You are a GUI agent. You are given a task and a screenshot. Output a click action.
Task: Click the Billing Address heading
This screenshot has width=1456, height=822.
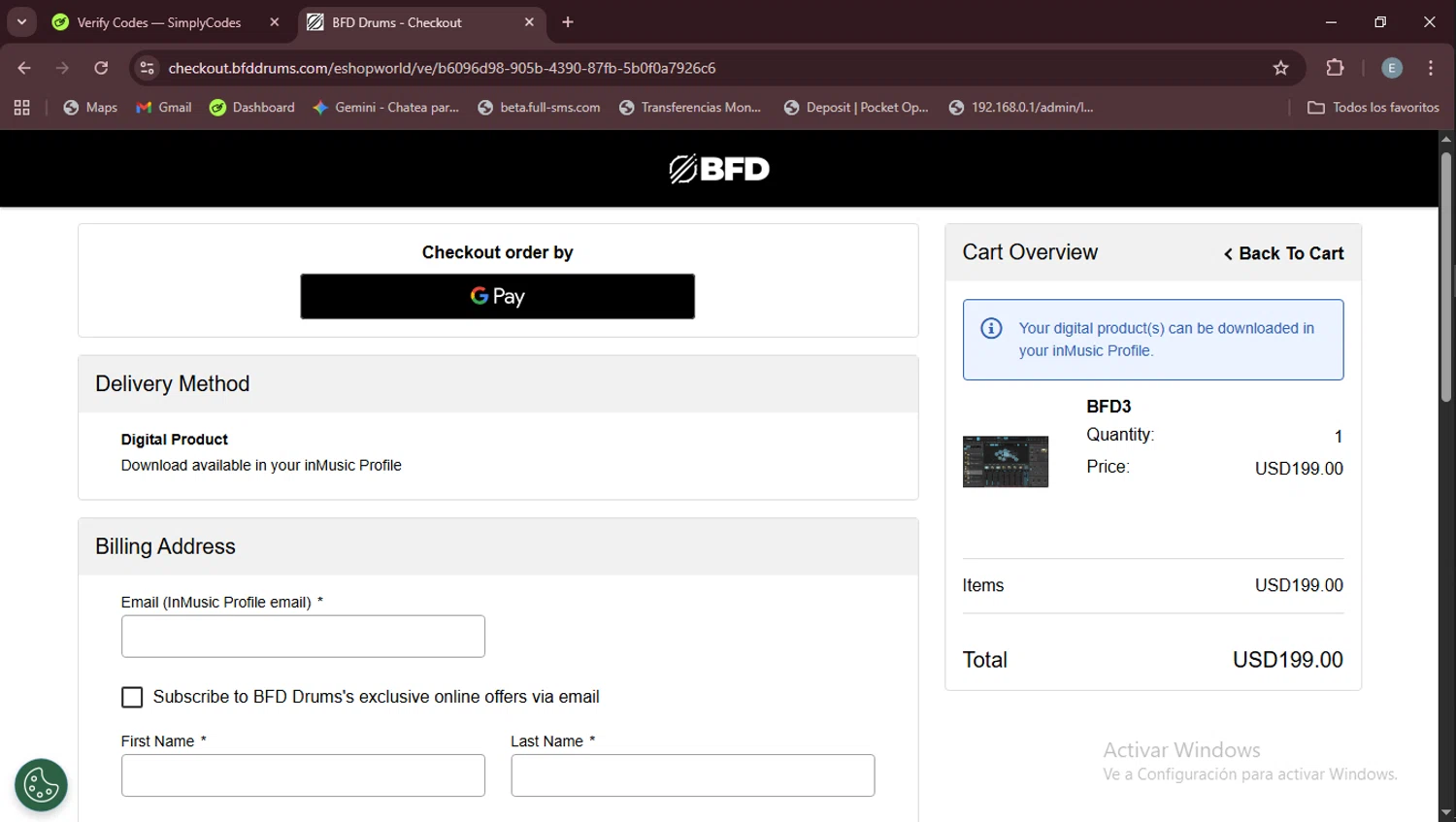(x=165, y=546)
